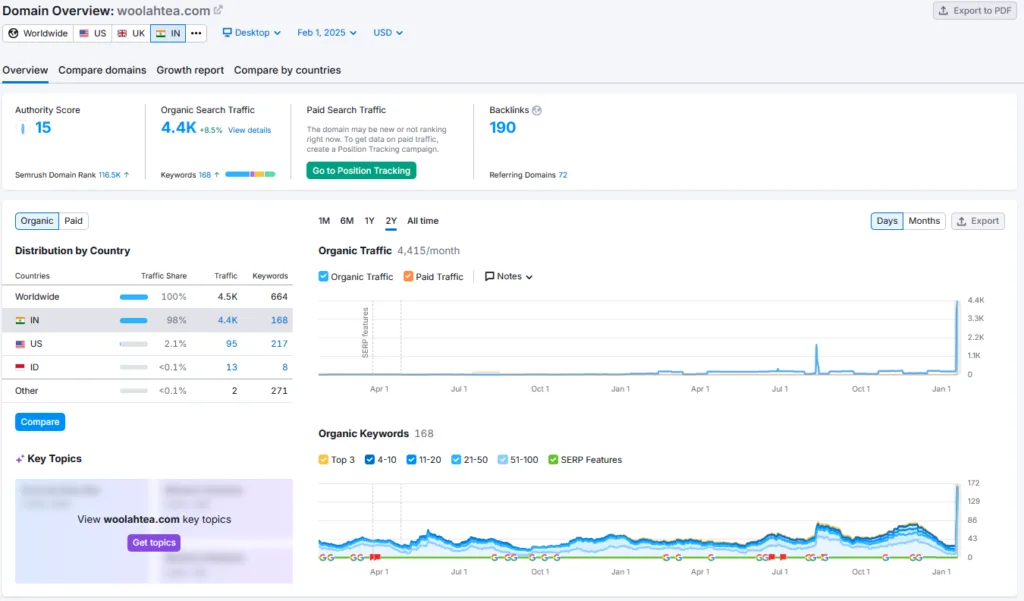Toggle Paid Traffic checkbox
Screen dimensions: 1024x601
pyautogui.click(x=408, y=276)
